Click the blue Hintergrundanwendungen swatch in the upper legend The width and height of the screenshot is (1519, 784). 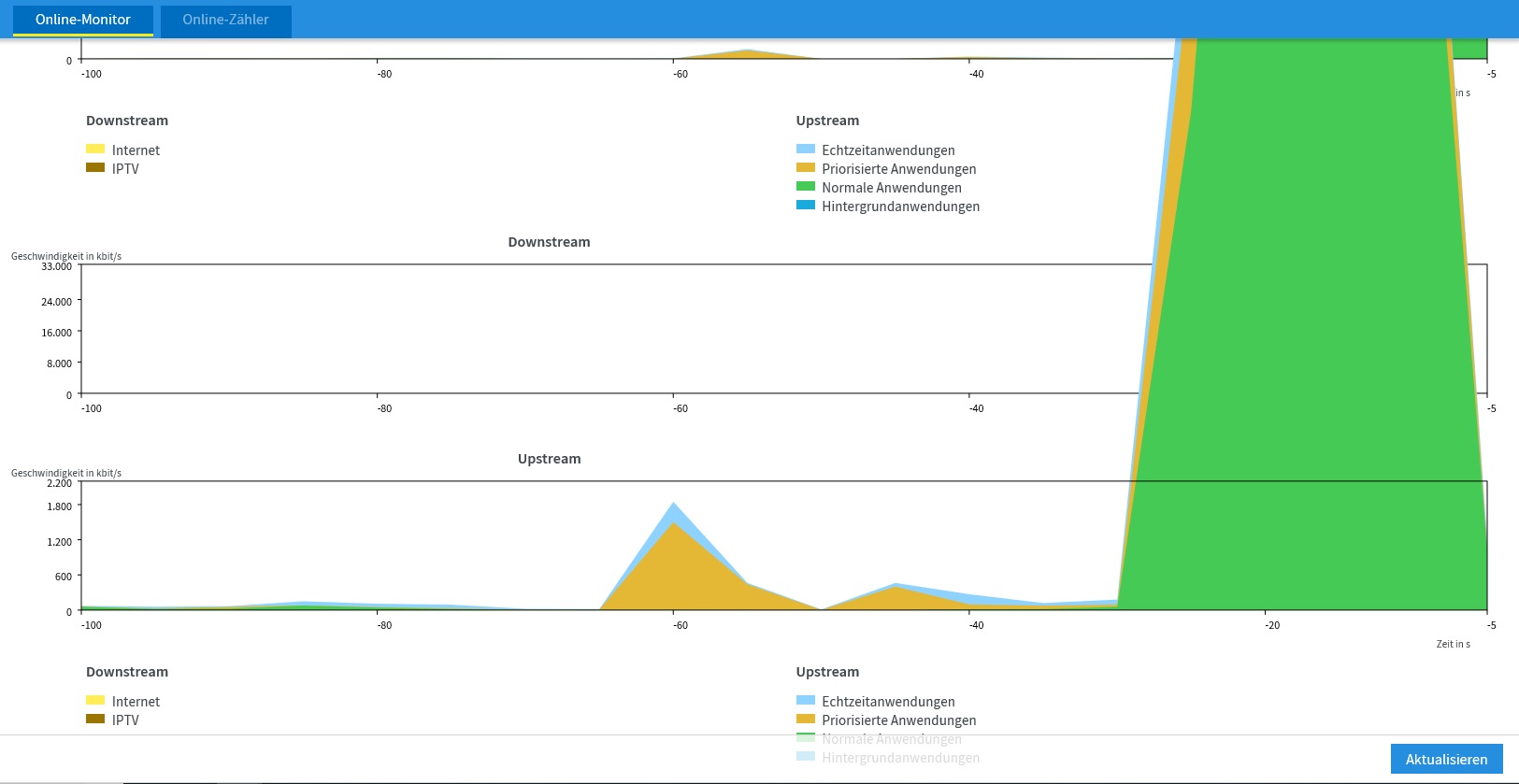[x=806, y=206]
